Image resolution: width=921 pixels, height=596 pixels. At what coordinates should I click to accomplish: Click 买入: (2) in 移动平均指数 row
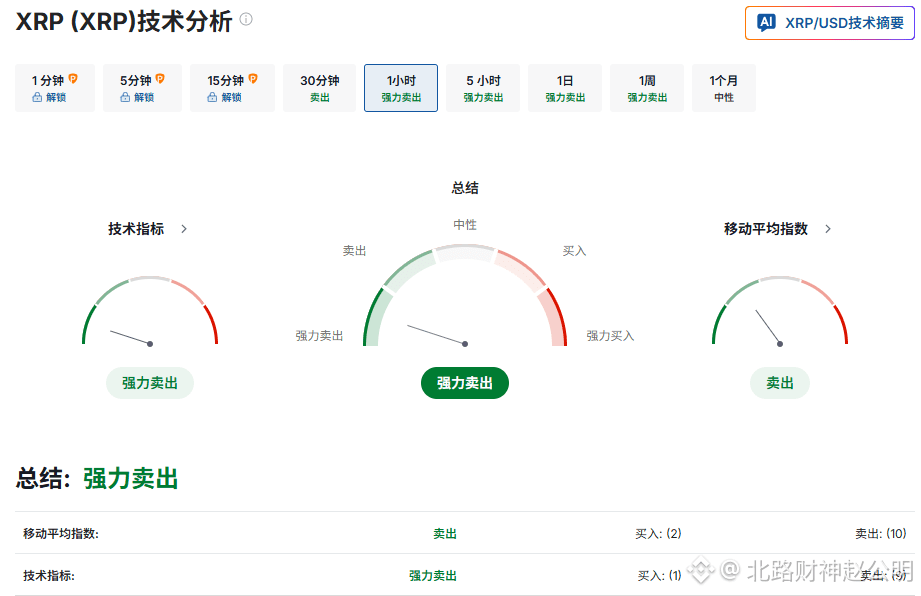click(x=658, y=534)
